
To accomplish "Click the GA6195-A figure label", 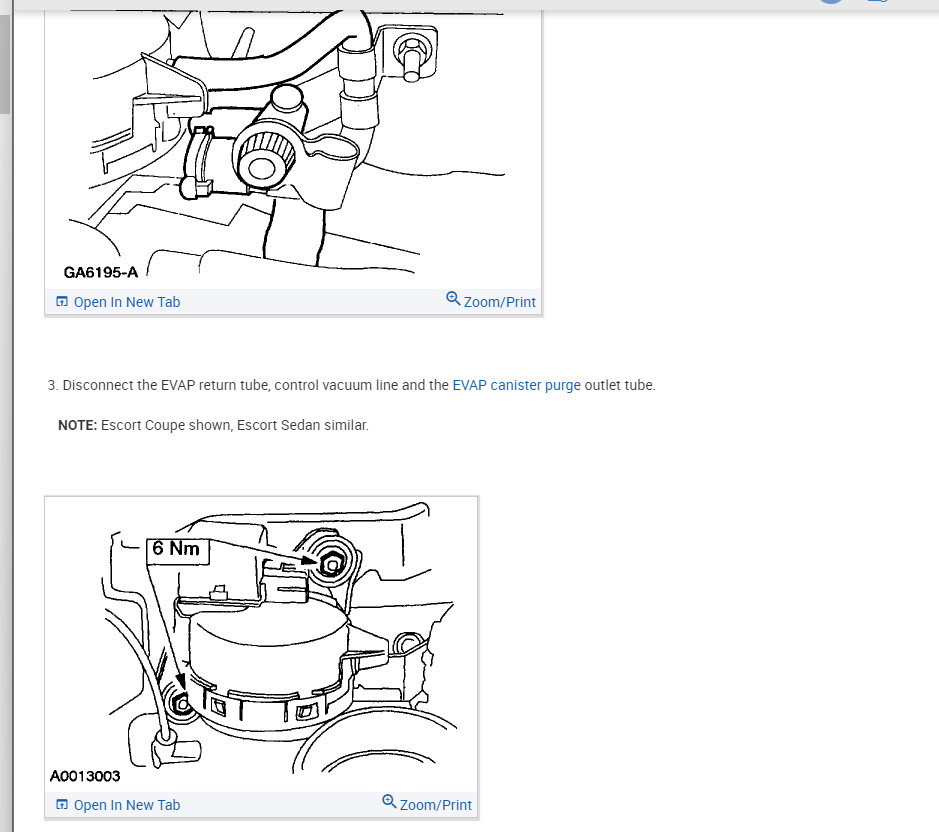I will 101,273.
